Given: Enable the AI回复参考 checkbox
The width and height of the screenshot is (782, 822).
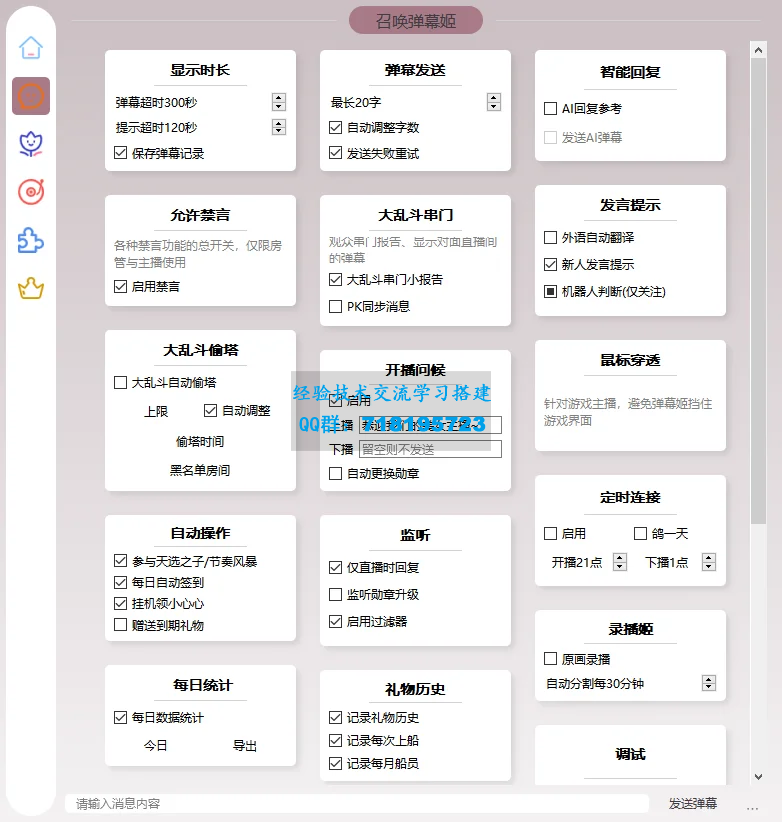Looking at the screenshot, I should point(551,109).
